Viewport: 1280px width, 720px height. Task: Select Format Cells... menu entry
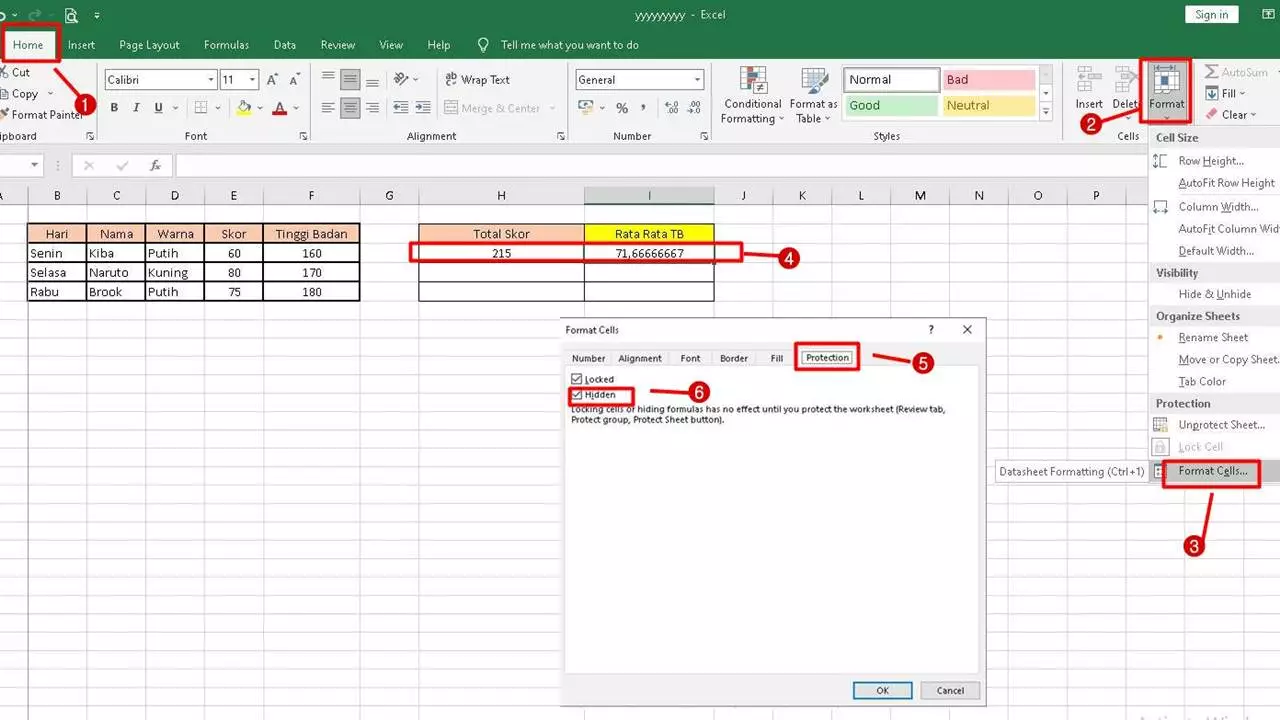click(x=1212, y=471)
